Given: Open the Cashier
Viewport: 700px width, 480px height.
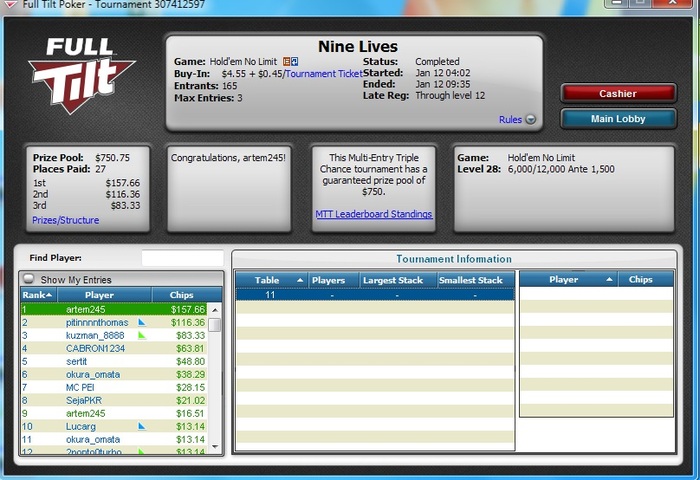Looking at the screenshot, I should pos(618,93).
